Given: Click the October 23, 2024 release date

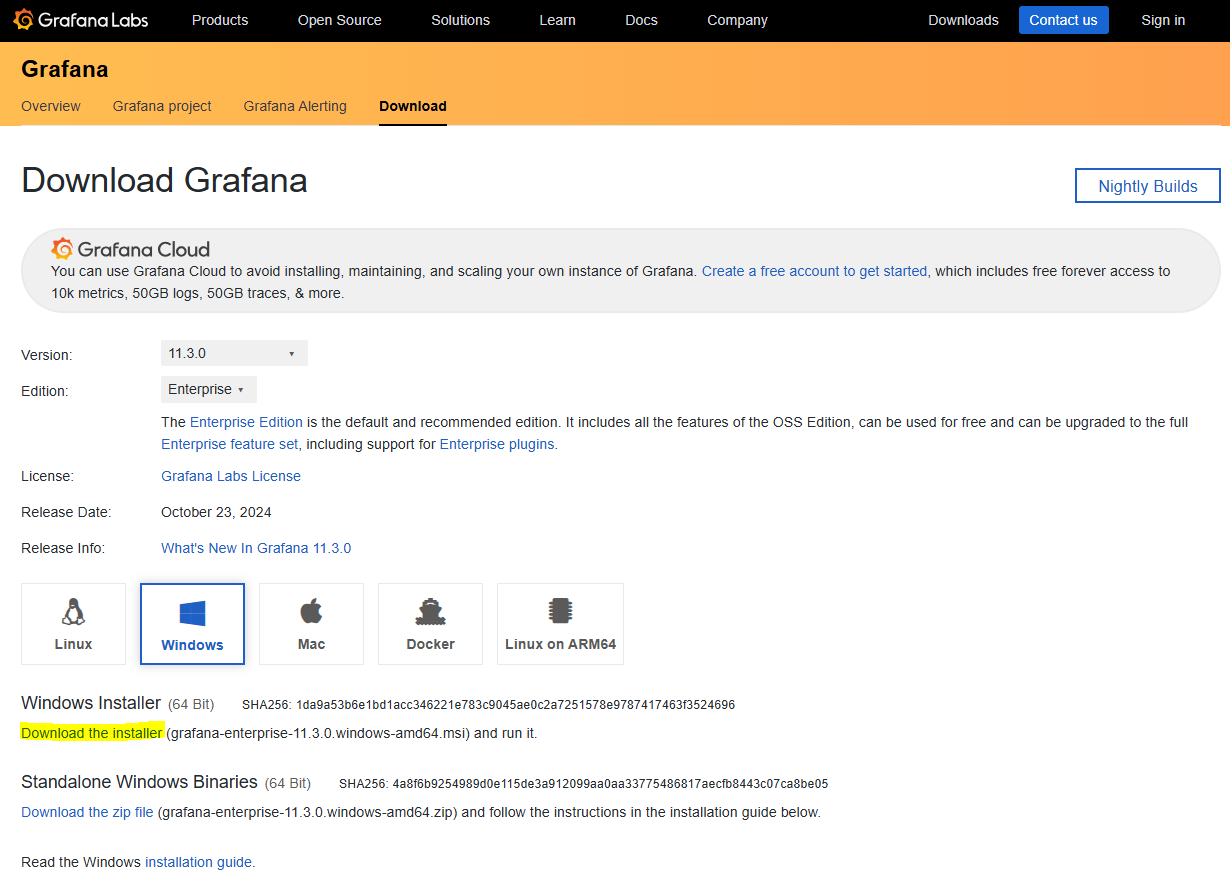Looking at the screenshot, I should coord(216,512).
